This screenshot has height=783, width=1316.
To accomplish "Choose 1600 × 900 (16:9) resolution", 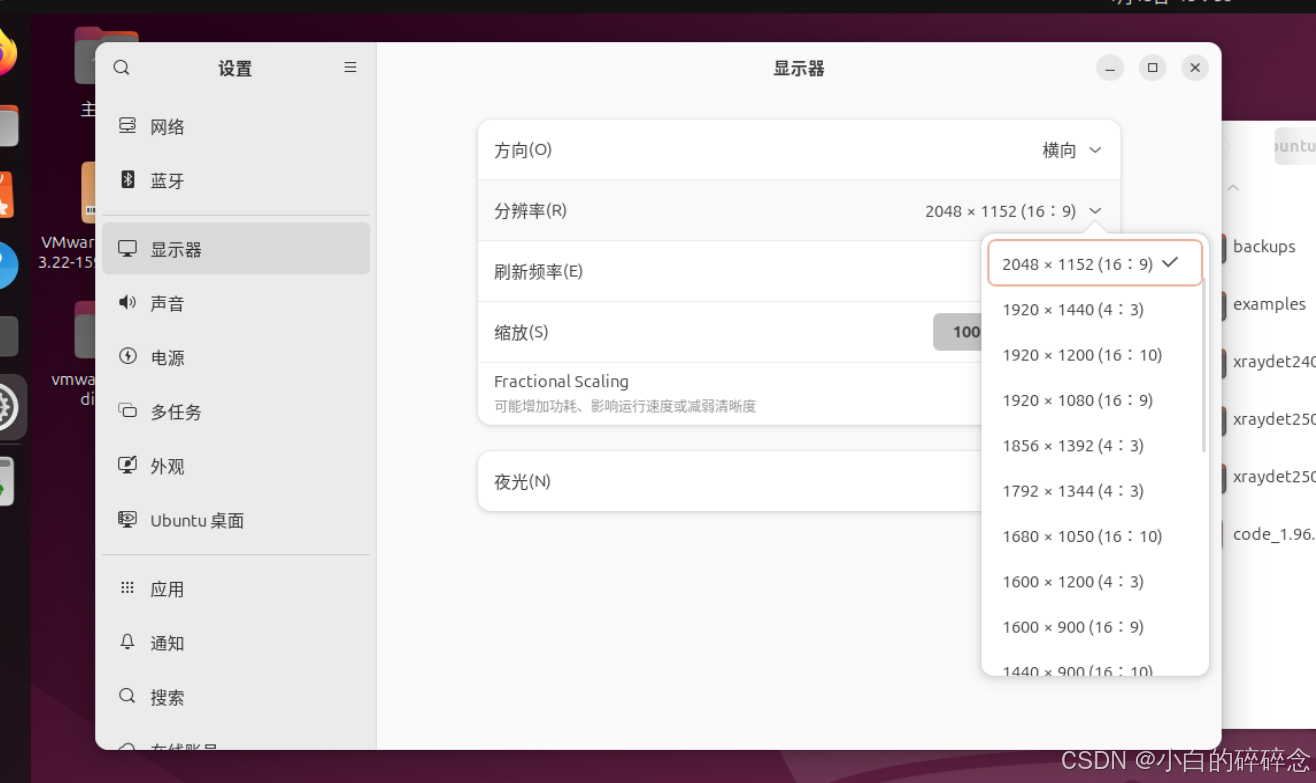I will [1094, 627].
